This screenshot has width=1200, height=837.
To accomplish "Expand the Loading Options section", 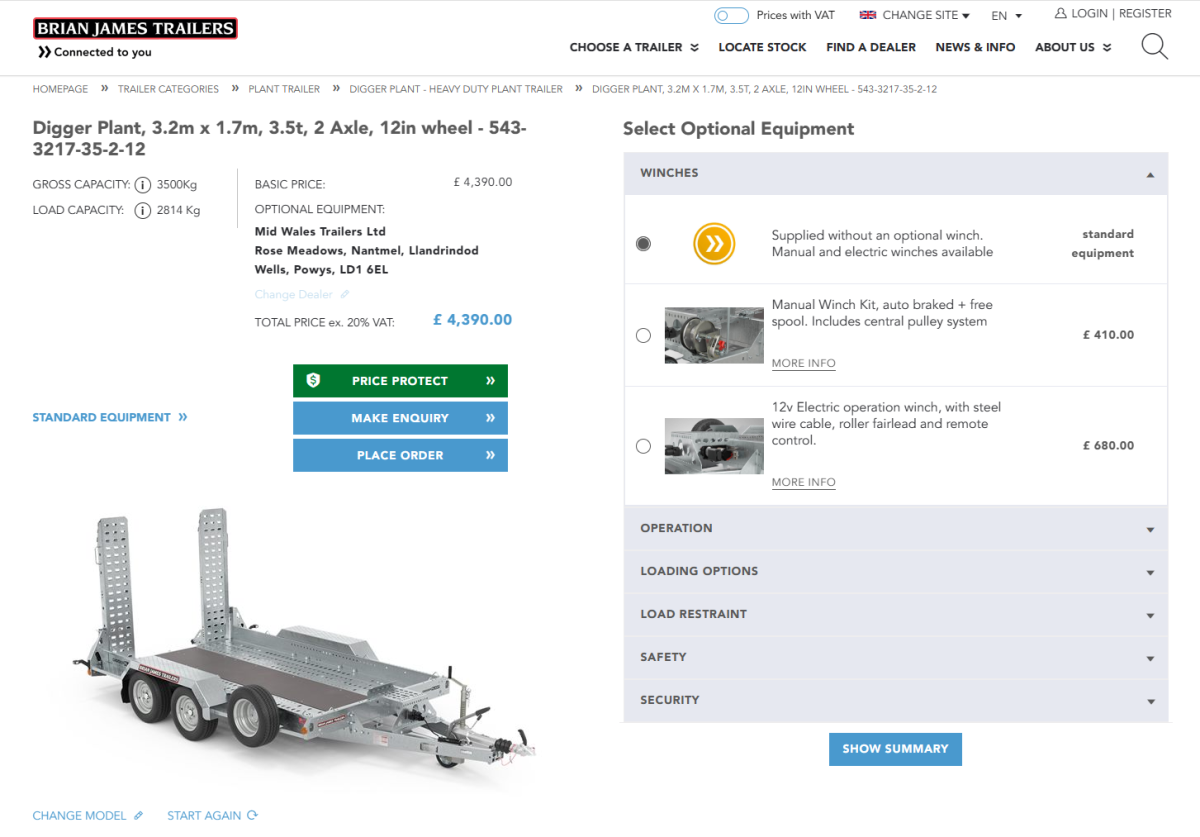I will (896, 571).
